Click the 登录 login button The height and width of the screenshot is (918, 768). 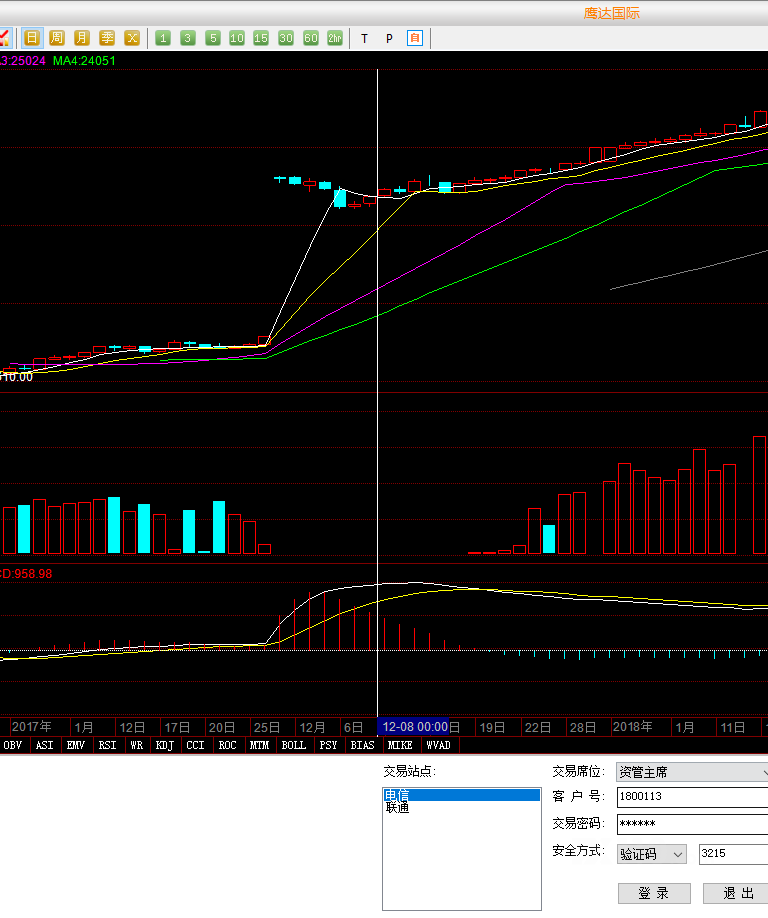tap(654, 893)
